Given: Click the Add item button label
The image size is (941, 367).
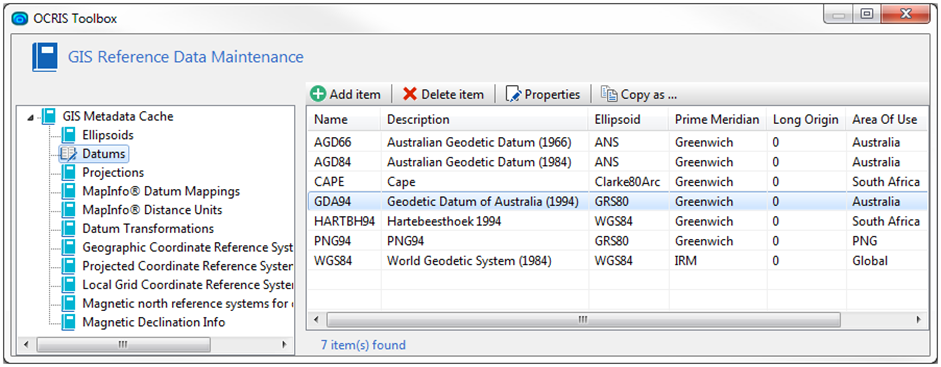Looking at the screenshot, I should pyautogui.click(x=355, y=95).
